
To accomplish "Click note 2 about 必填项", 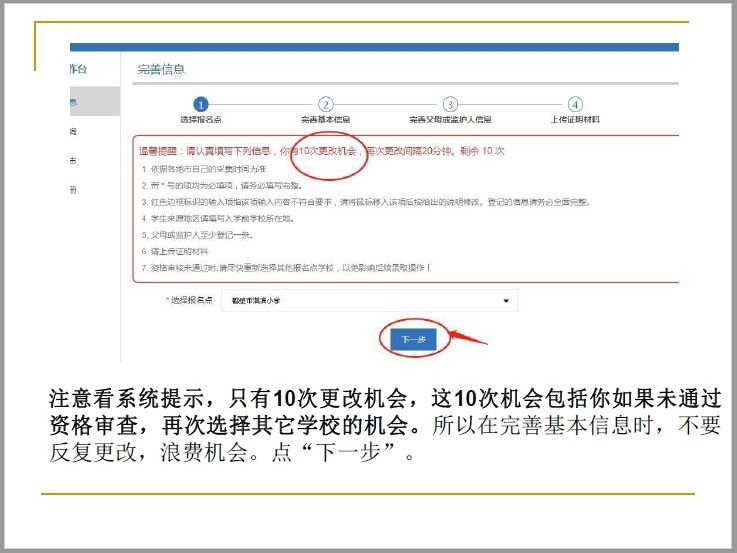I will (x=222, y=186).
